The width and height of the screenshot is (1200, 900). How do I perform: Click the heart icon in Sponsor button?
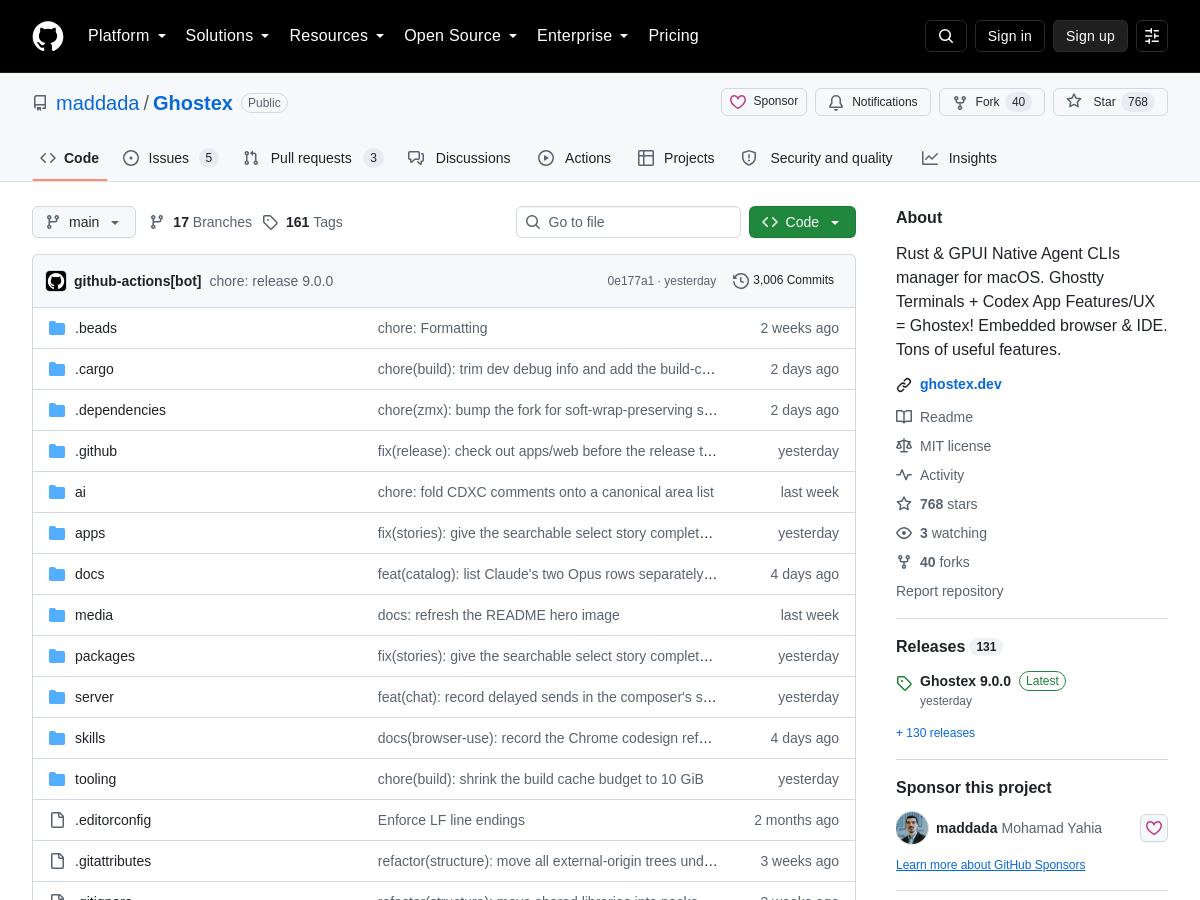point(738,102)
